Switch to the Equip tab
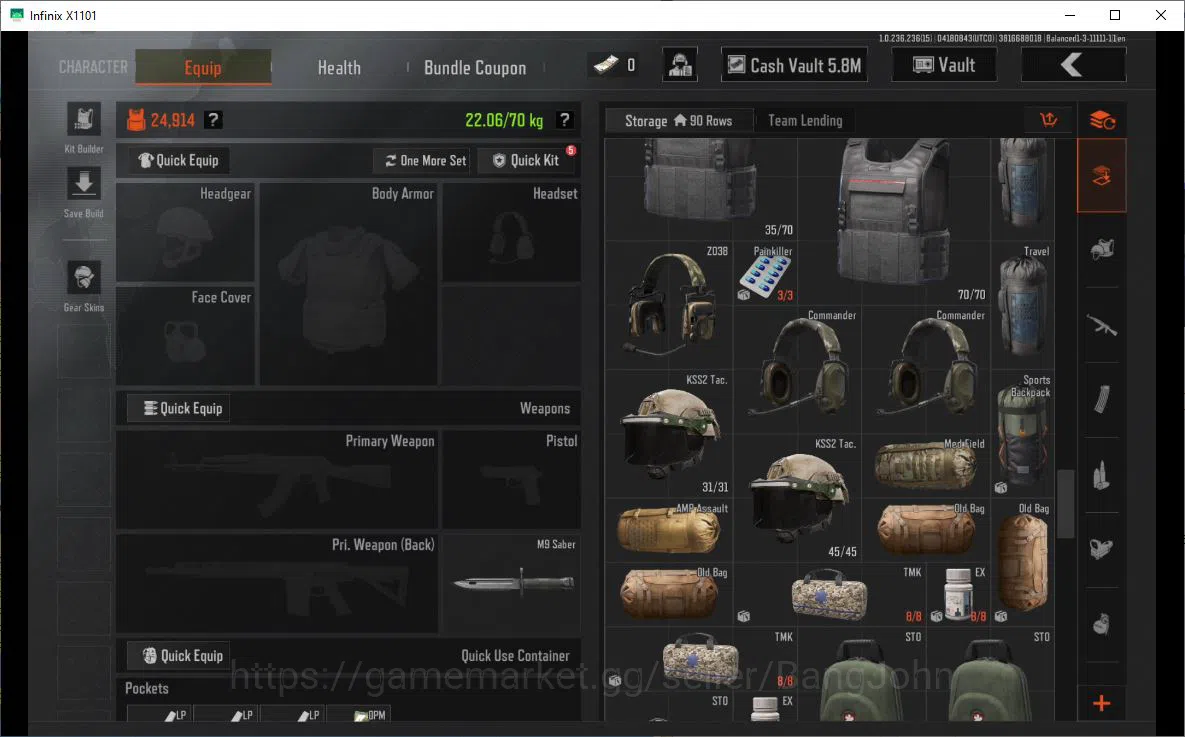 (x=203, y=67)
